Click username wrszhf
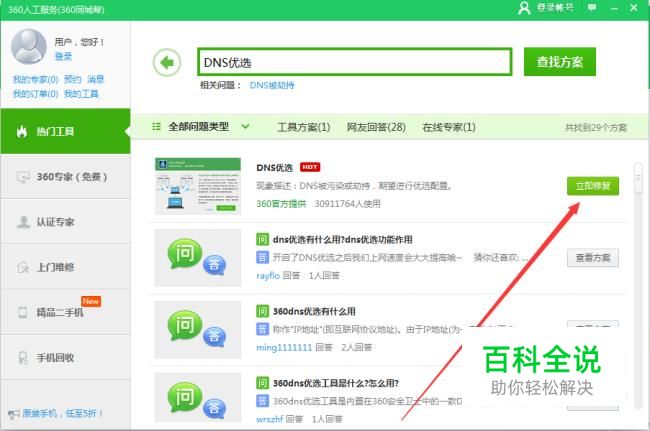The image size is (650, 431). coord(269,419)
